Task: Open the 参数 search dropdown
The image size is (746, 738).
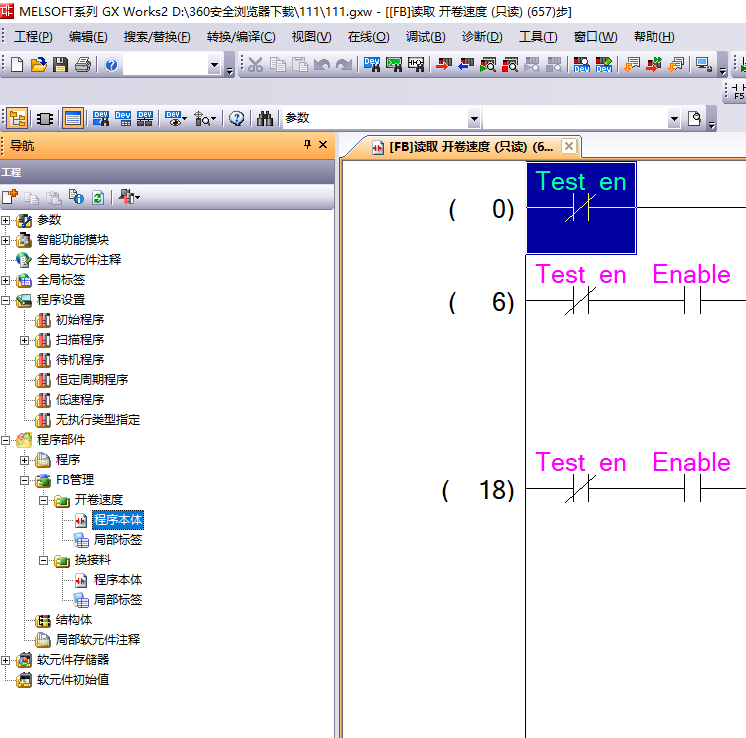Action: (673, 118)
